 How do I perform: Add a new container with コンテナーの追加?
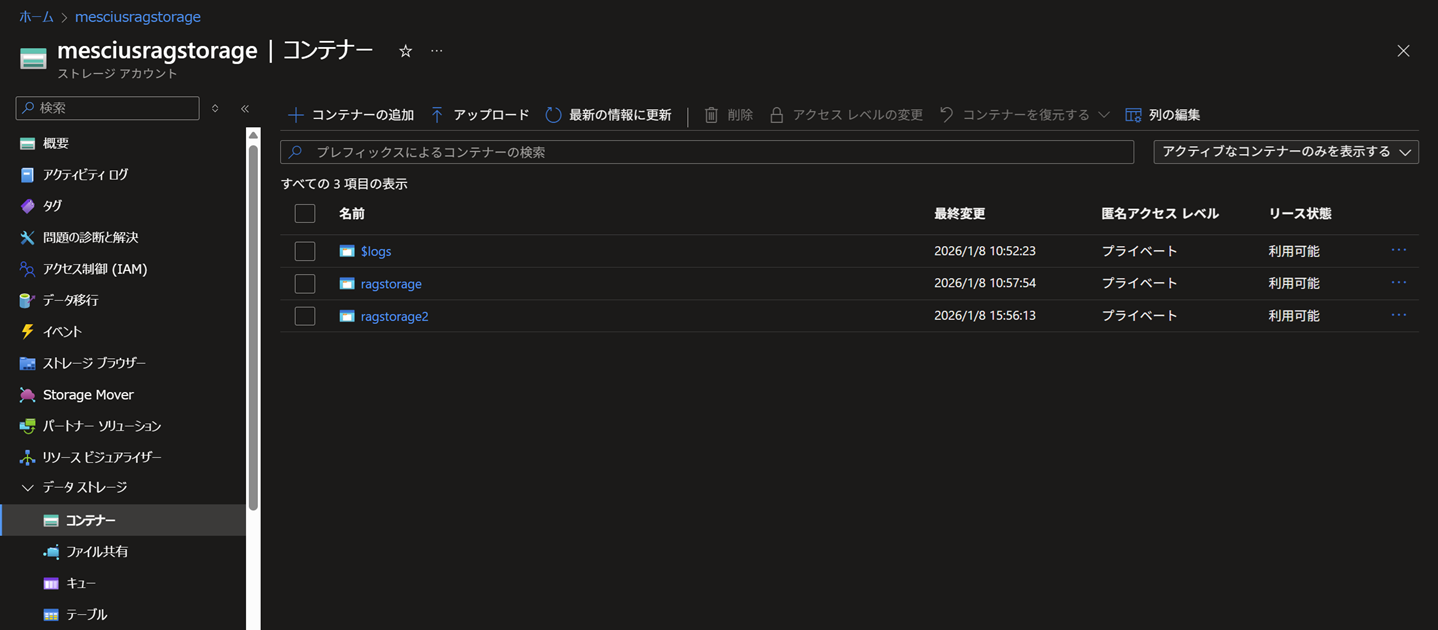[351, 114]
